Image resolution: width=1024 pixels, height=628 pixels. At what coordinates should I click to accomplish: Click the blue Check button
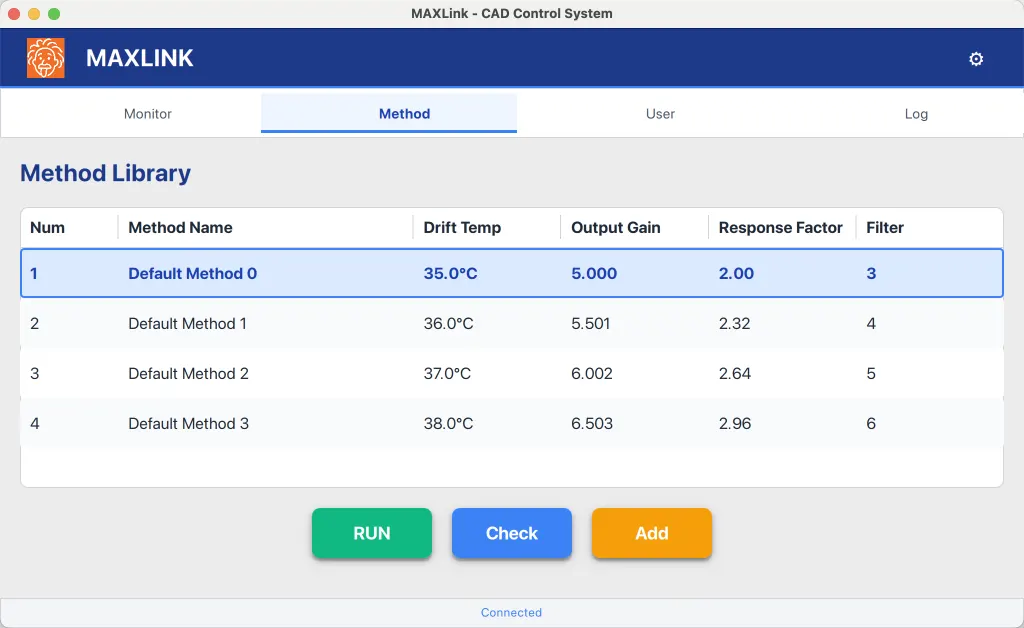coord(512,533)
